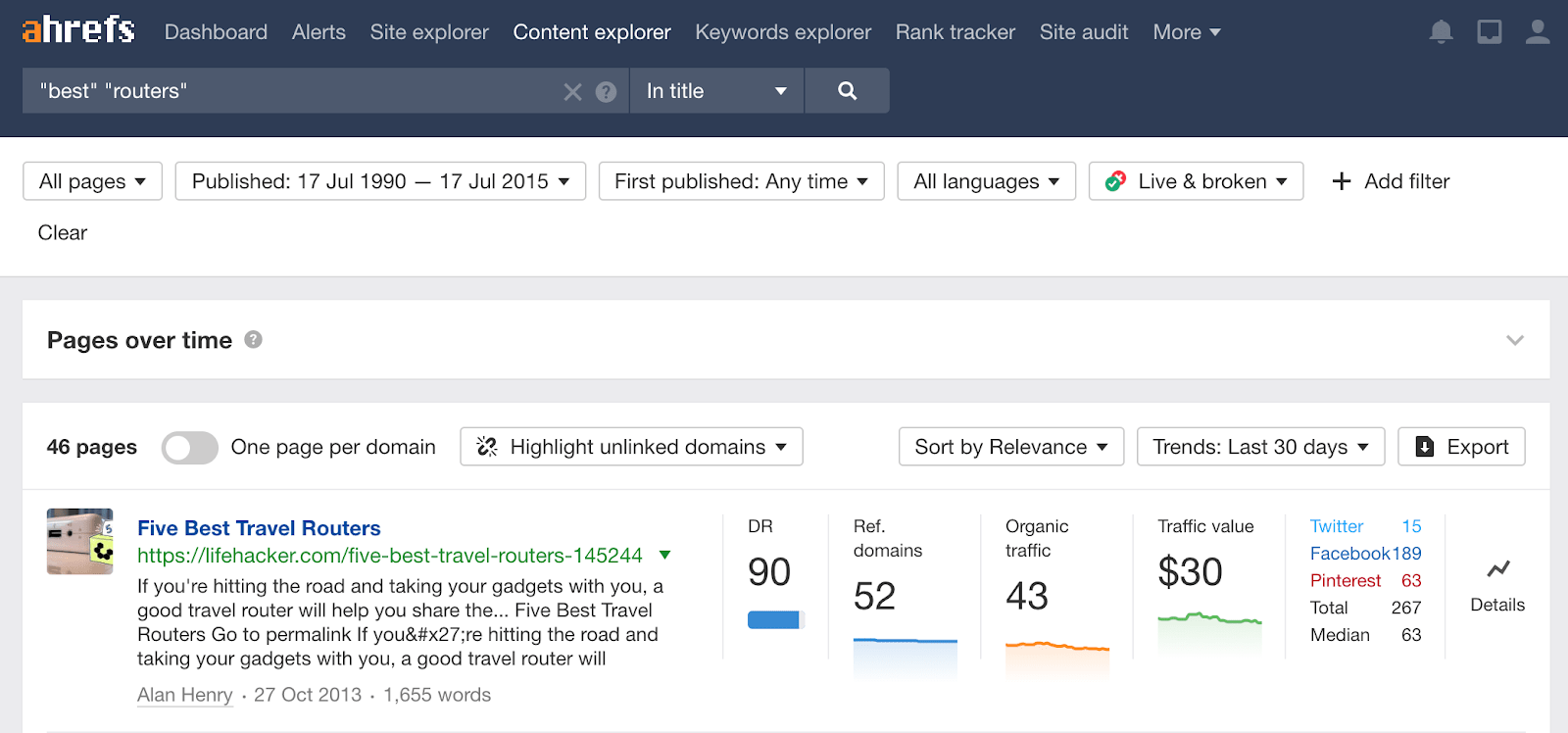
Task: Open First published: Any time dropdown
Action: tap(741, 181)
